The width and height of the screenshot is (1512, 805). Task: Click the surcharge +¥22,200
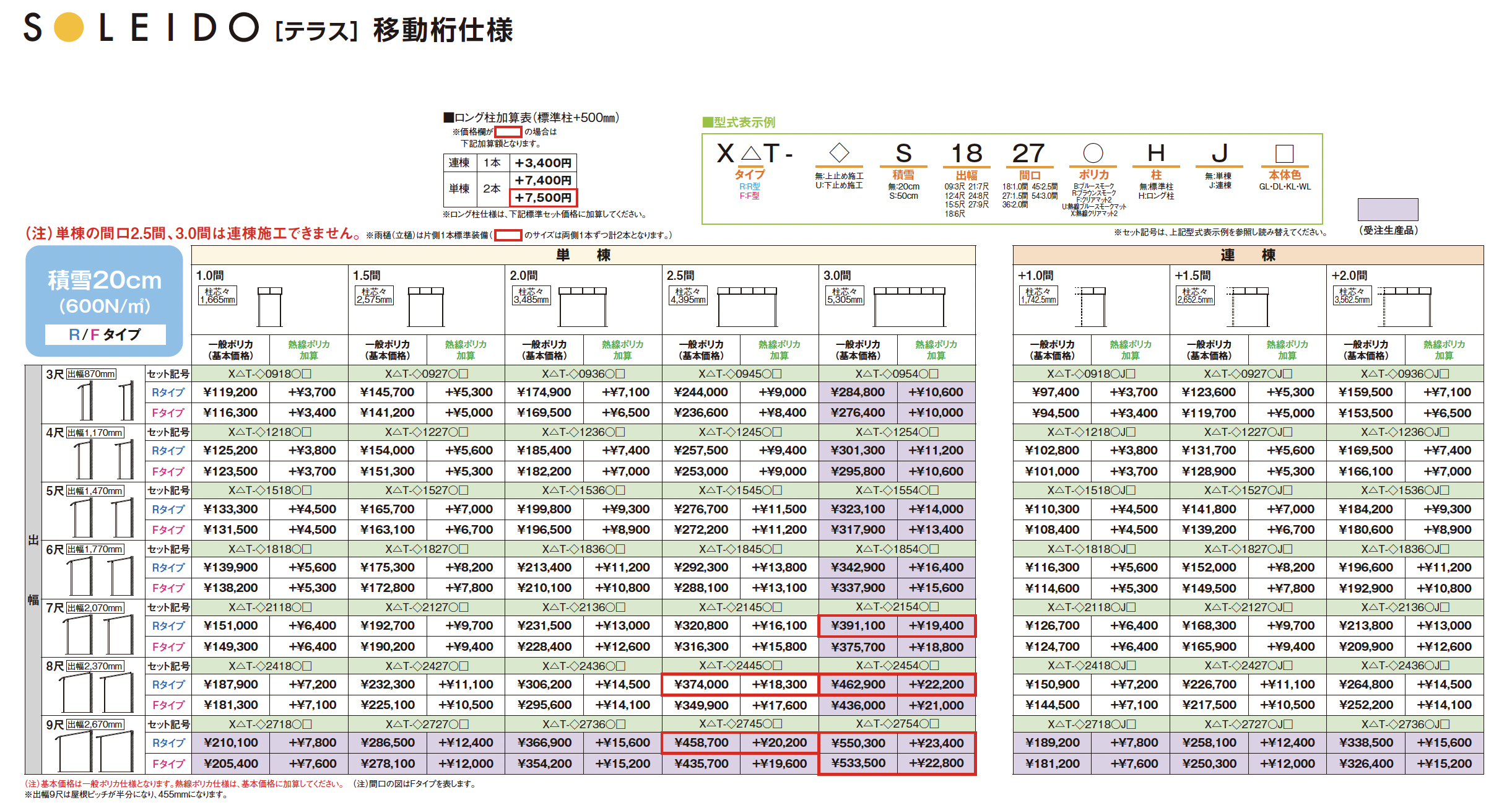936,684
